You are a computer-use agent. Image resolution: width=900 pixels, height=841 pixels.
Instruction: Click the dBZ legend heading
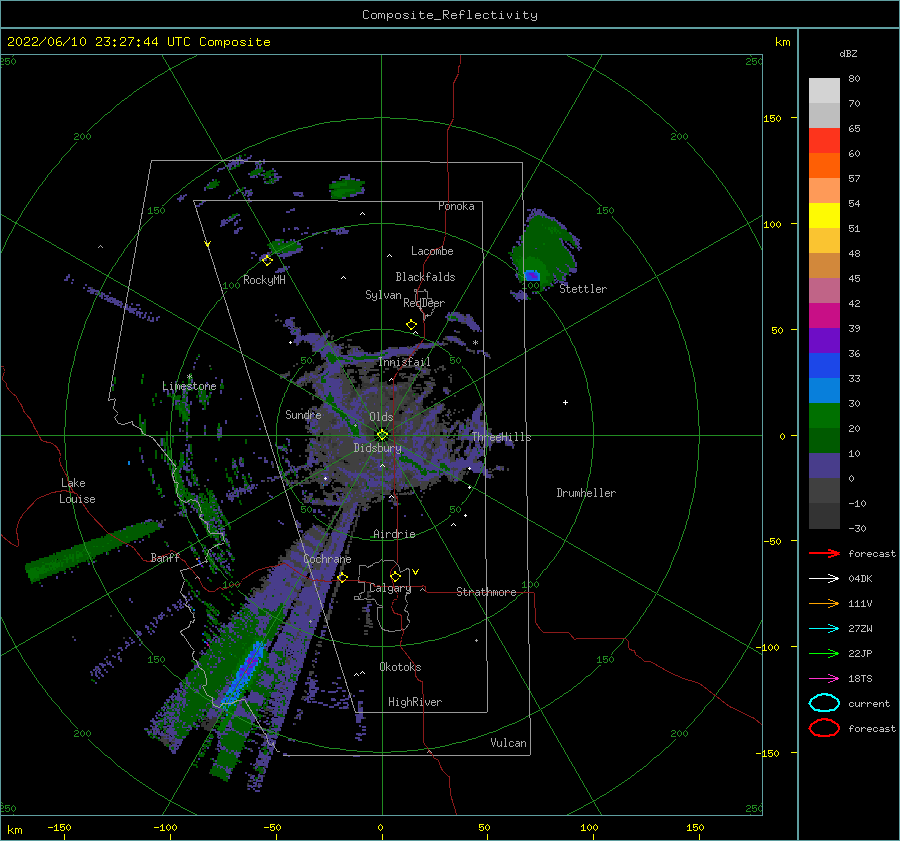click(x=848, y=53)
